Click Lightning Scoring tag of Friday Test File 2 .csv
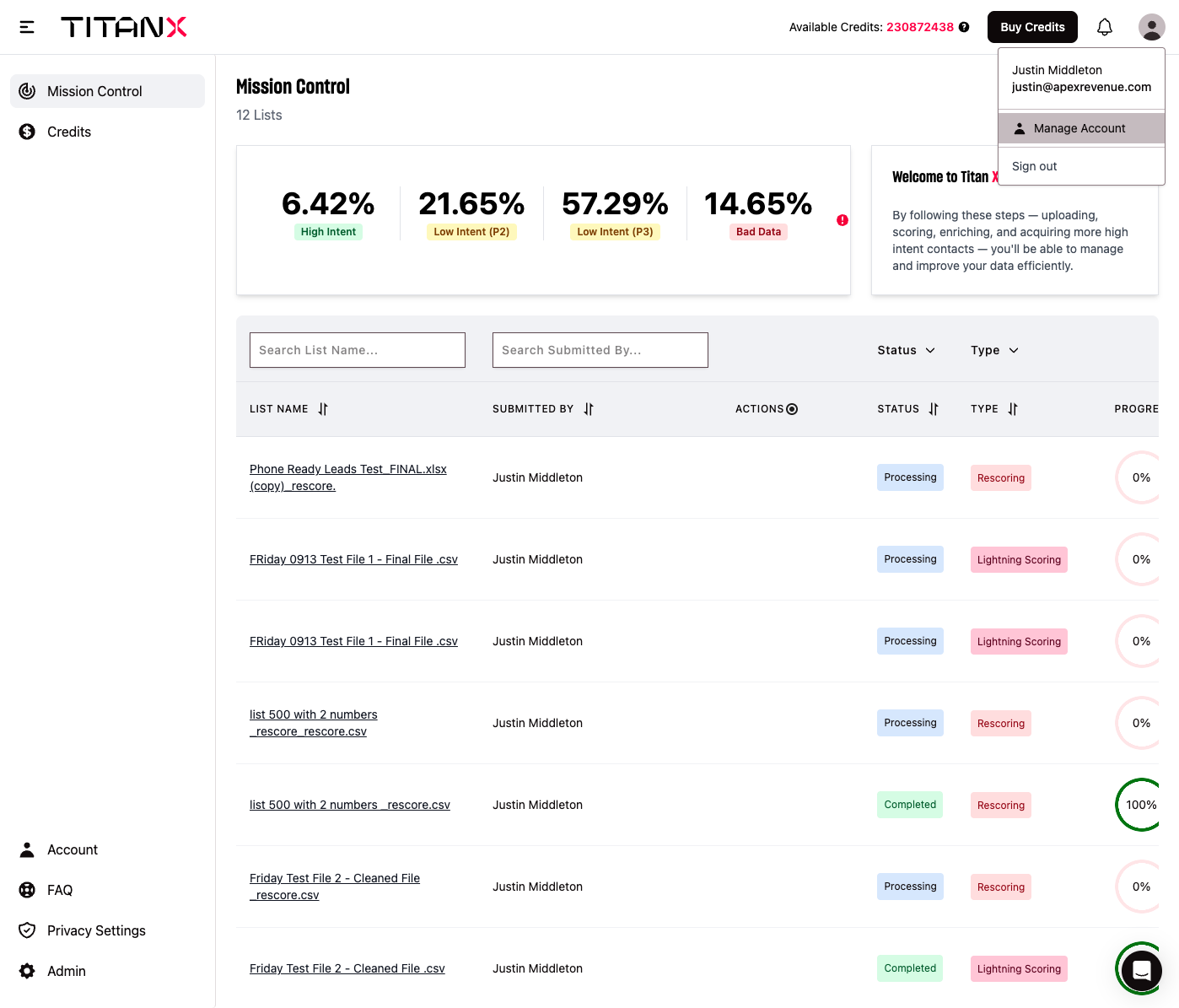Viewport: 1179px width, 1008px height. (x=1019, y=969)
